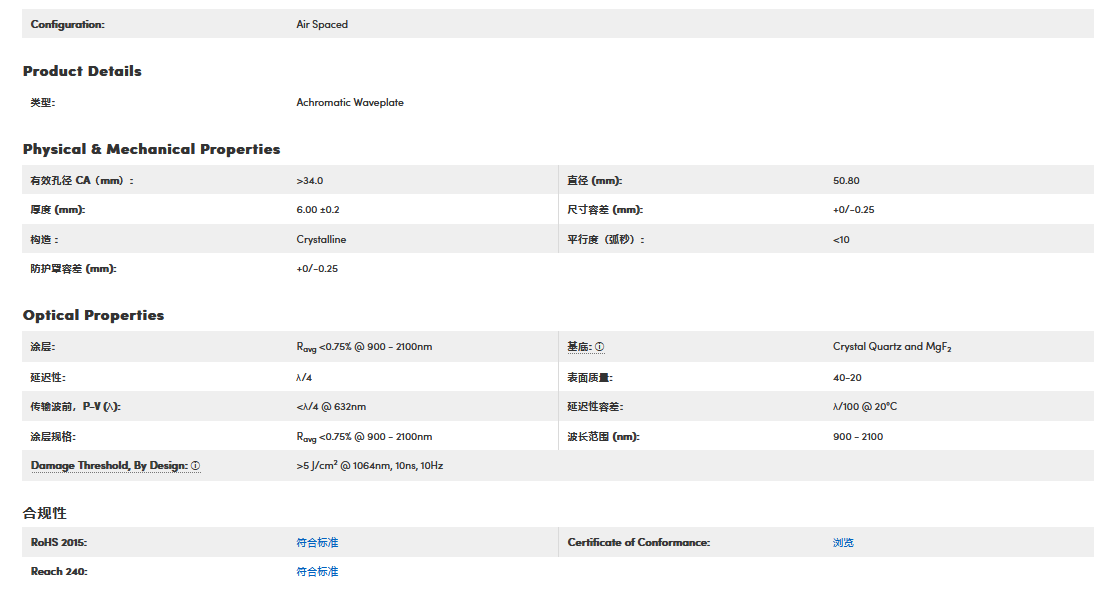Click the 厚度 (mm) label

click(58, 209)
